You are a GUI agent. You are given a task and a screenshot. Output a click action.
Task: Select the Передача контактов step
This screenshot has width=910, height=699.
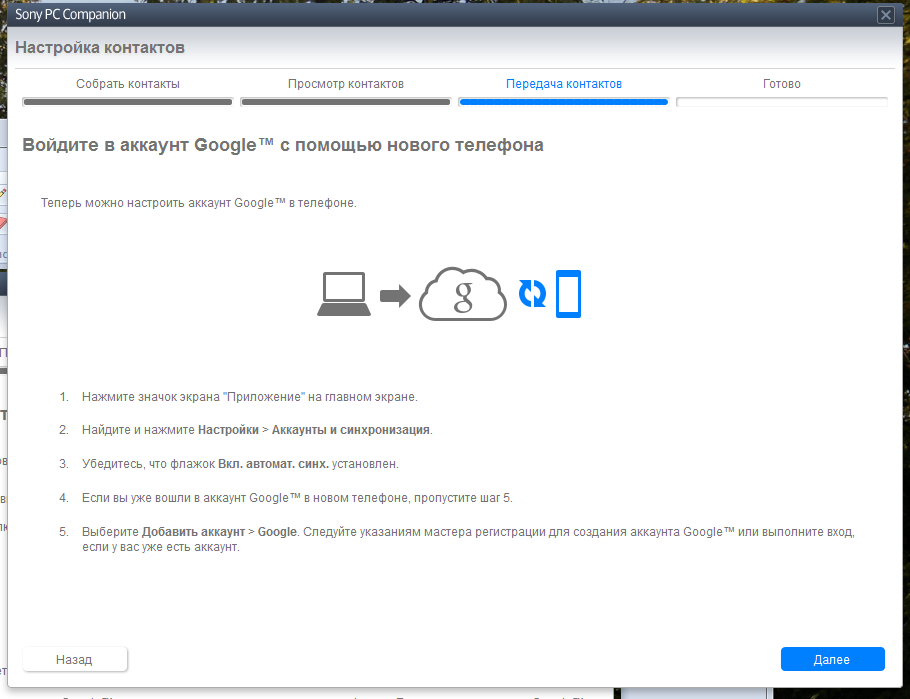click(564, 84)
